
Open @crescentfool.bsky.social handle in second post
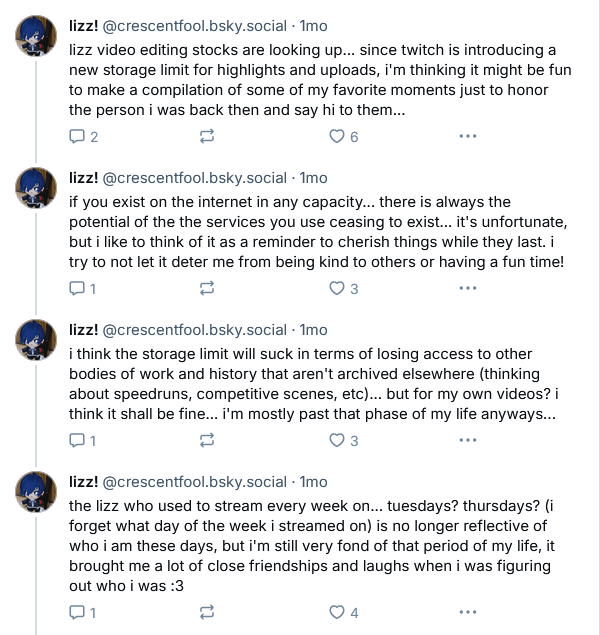pos(194,178)
